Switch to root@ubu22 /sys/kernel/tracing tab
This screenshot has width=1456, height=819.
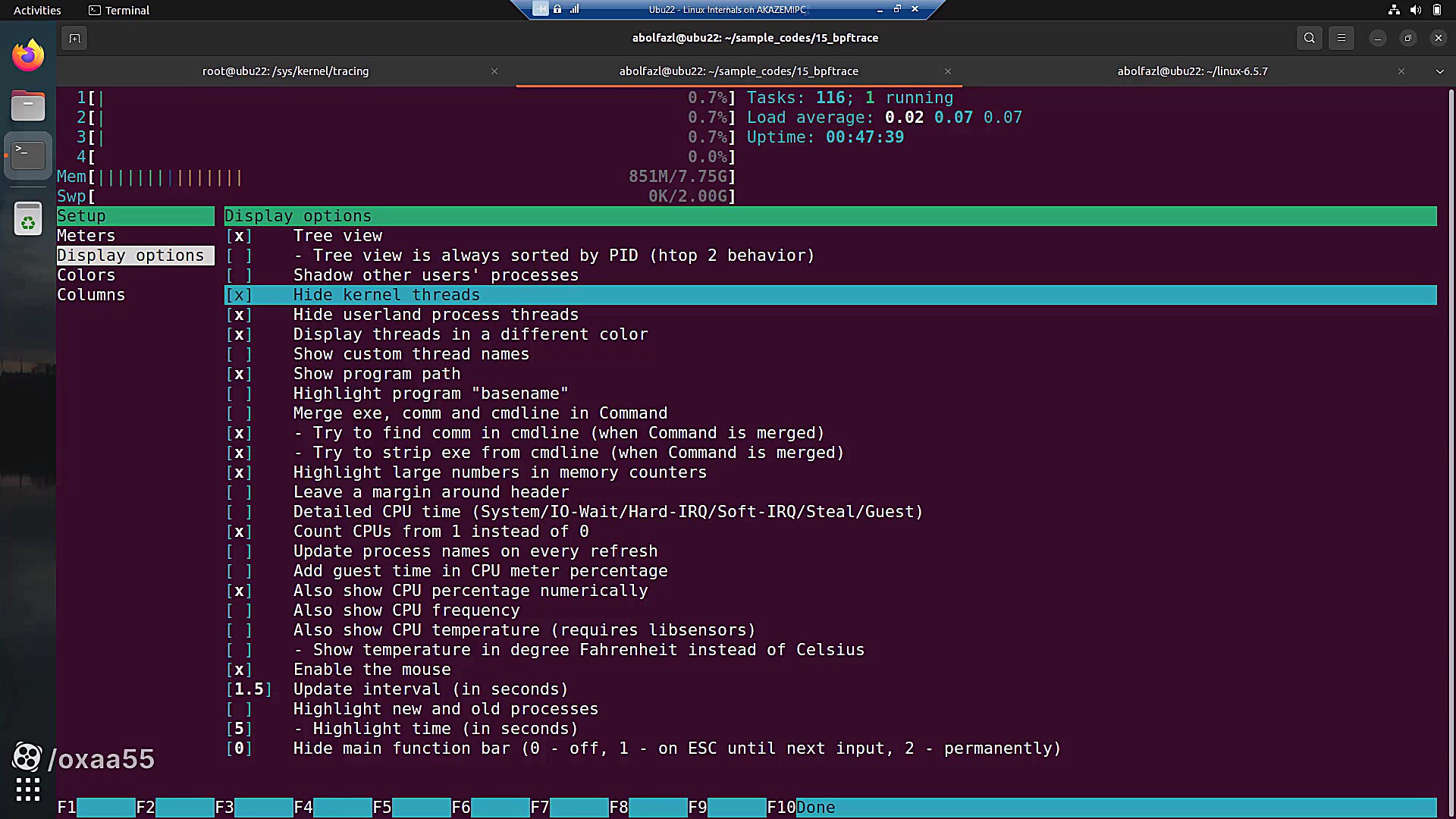pyautogui.click(x=286, y=71)
